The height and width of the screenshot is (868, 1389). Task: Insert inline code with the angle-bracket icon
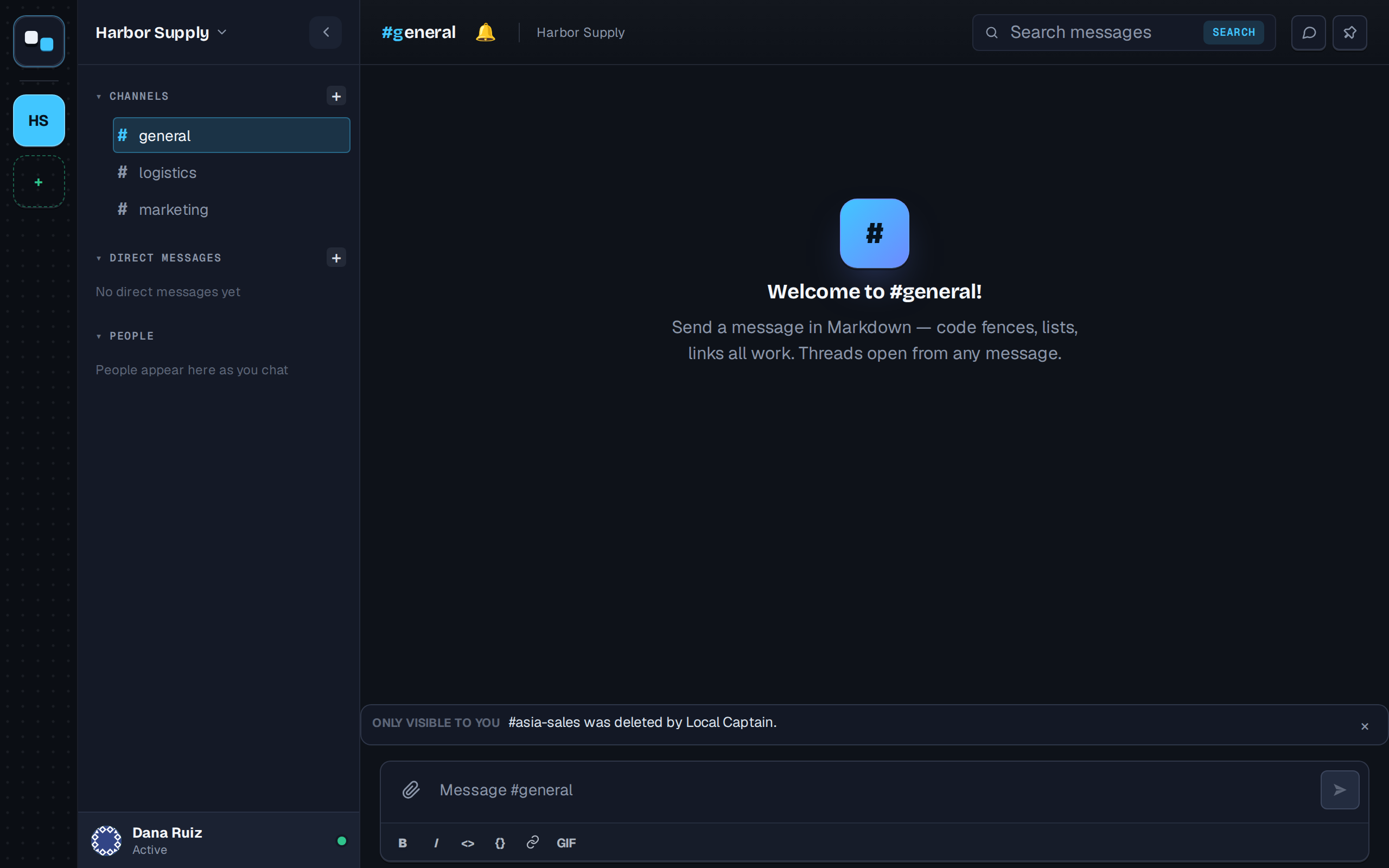coord(468,843)
